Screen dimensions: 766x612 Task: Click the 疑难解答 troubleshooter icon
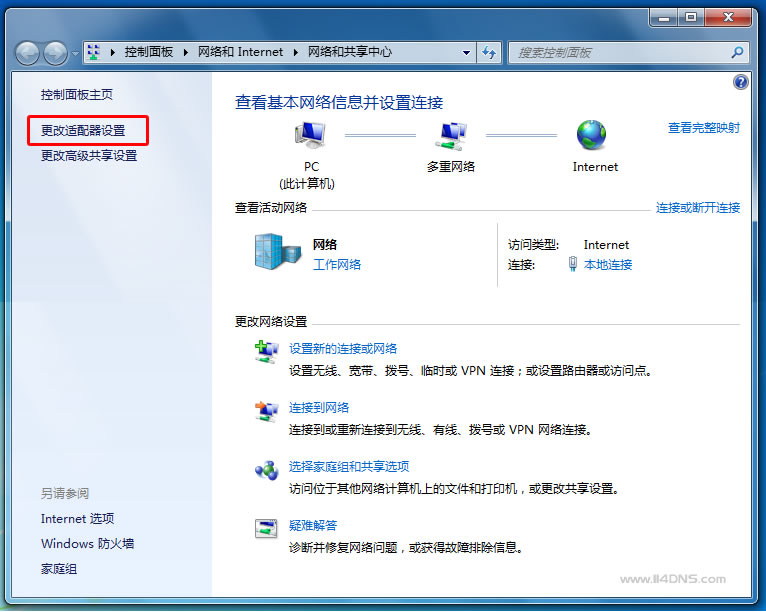click(x=266, y=528)
